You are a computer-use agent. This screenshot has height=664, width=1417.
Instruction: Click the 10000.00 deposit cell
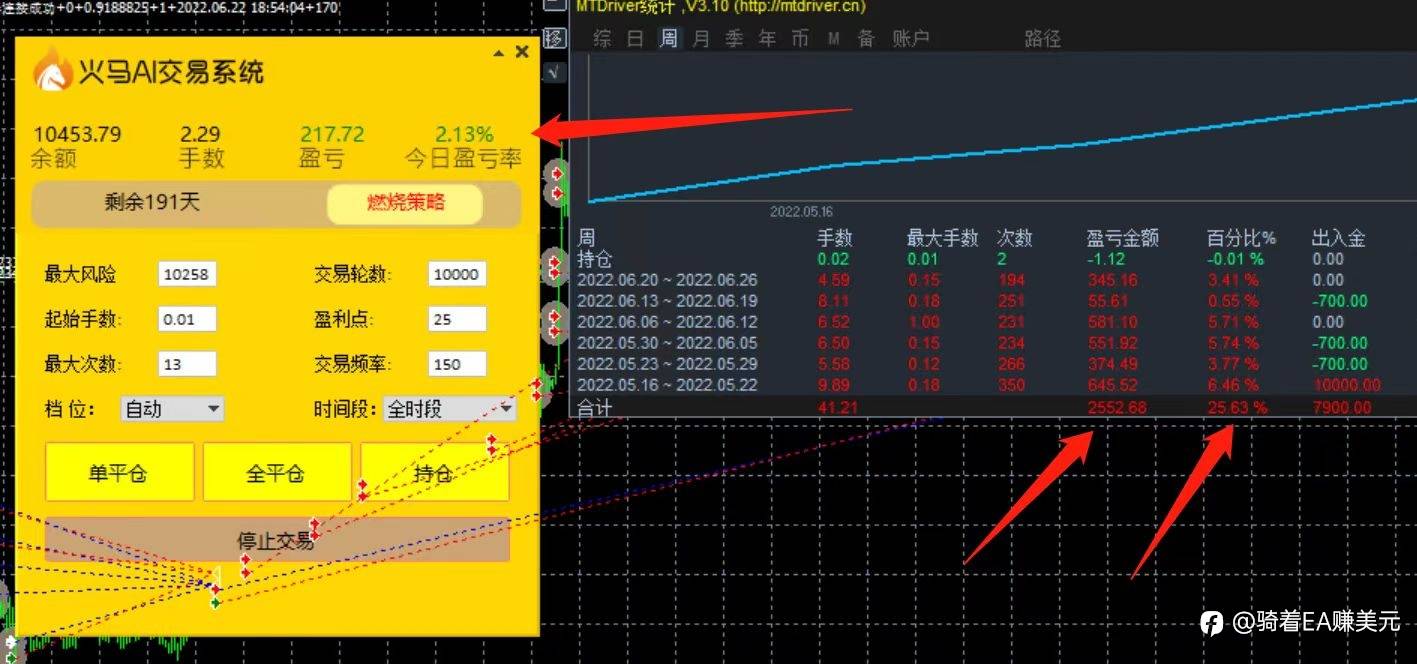[1346, 385]
